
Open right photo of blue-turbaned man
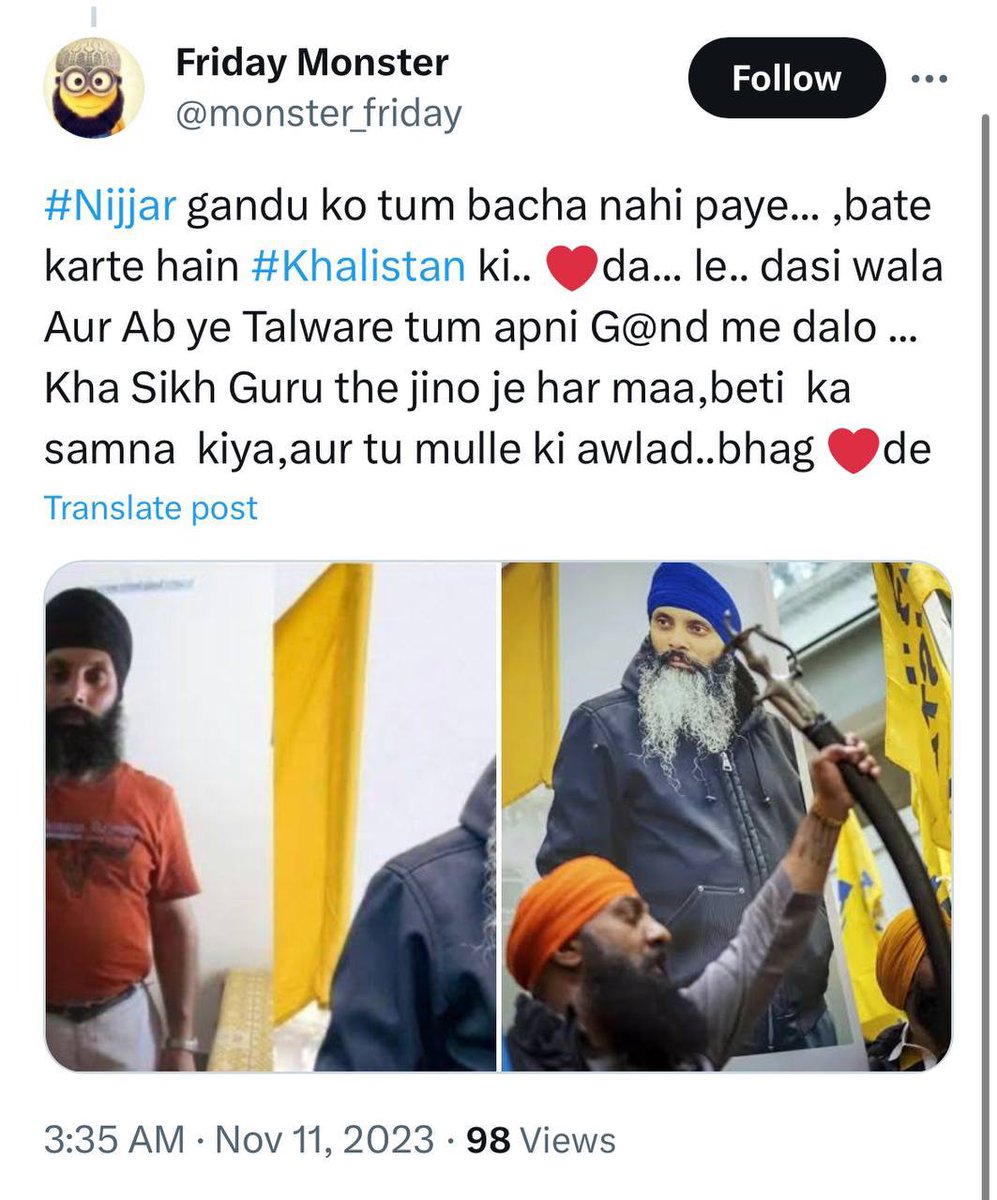pyautogui.click(x=727, y=816)
